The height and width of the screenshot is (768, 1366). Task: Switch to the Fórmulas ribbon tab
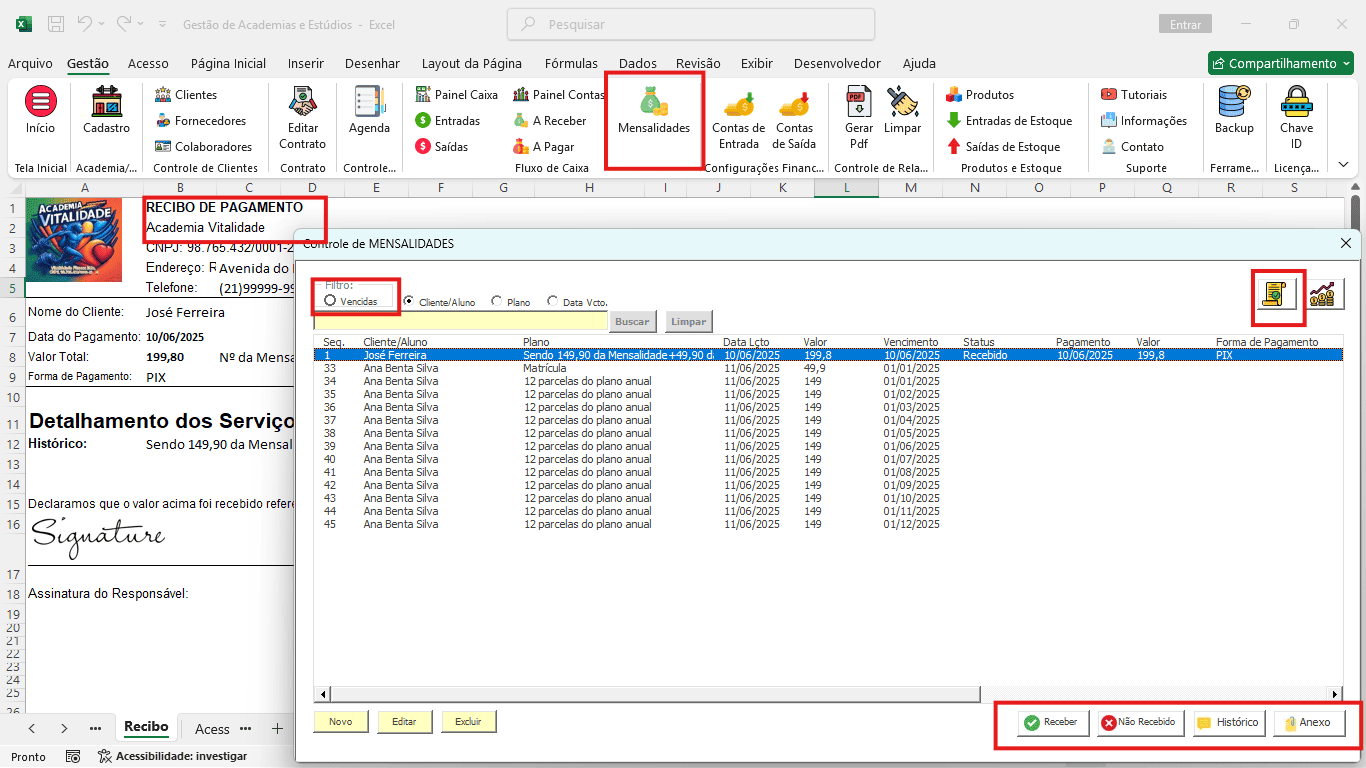pyautogui.click(x=570, y=63)
